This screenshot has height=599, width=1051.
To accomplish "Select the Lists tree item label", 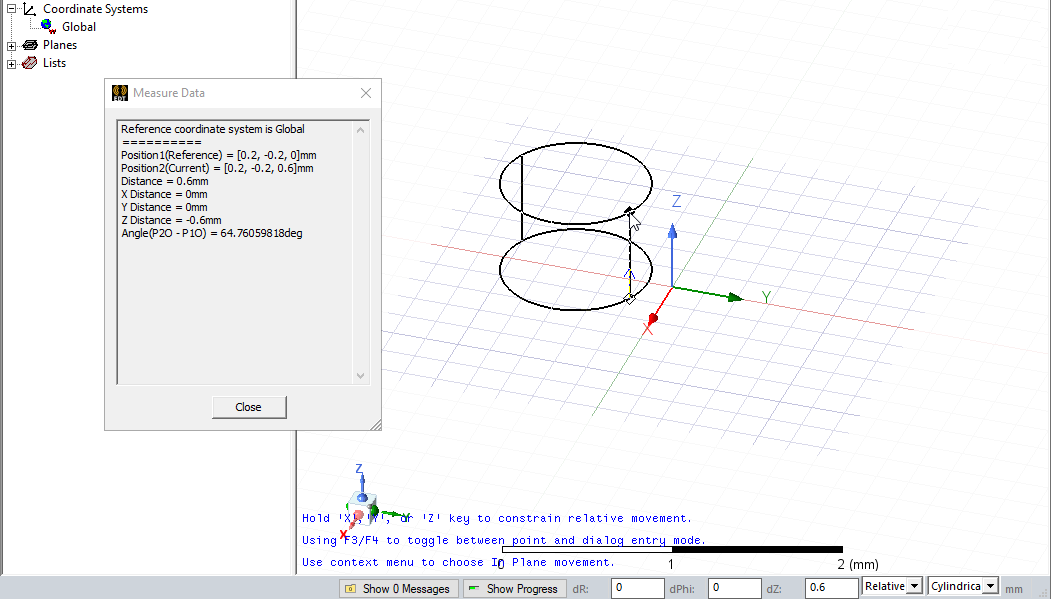I will (54, 63).
